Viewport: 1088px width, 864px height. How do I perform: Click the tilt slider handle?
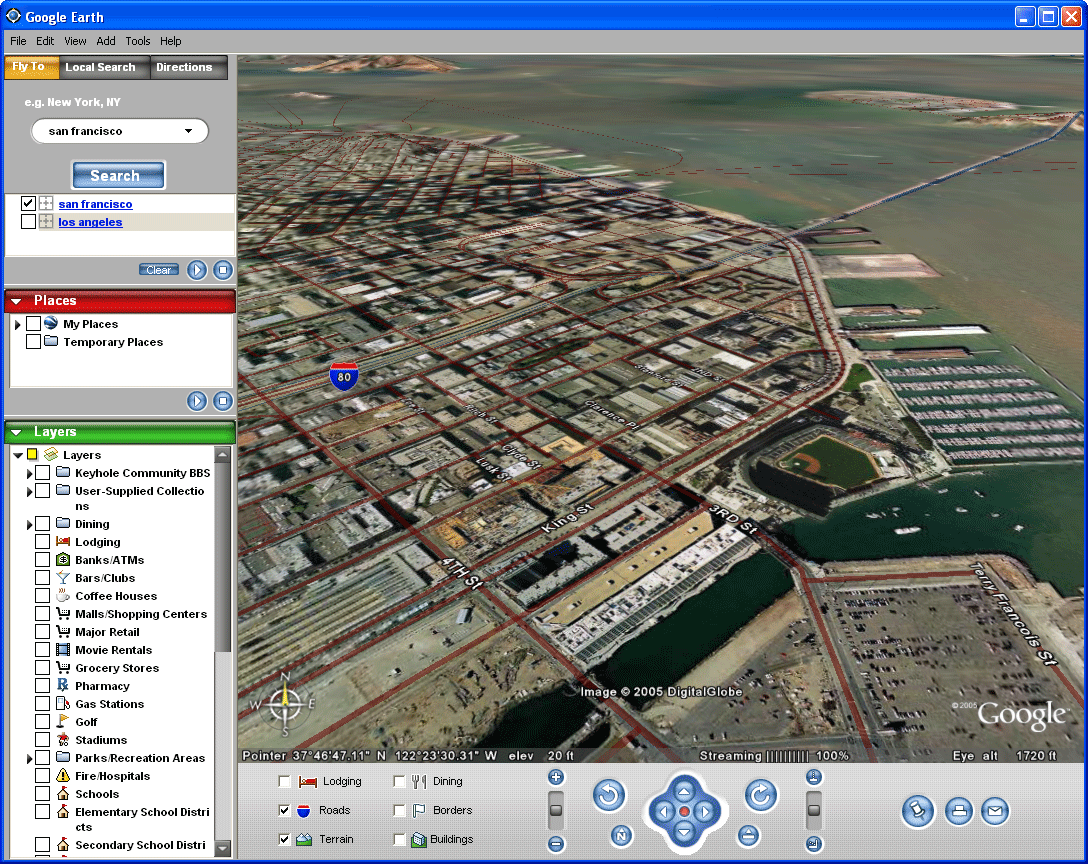[x=814, y=810]
